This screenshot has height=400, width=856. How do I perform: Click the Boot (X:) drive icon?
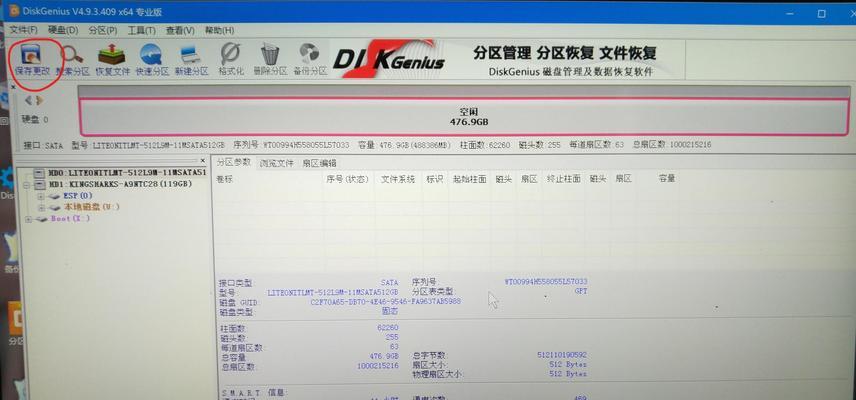pyautogui.click(x=41, y=219)
